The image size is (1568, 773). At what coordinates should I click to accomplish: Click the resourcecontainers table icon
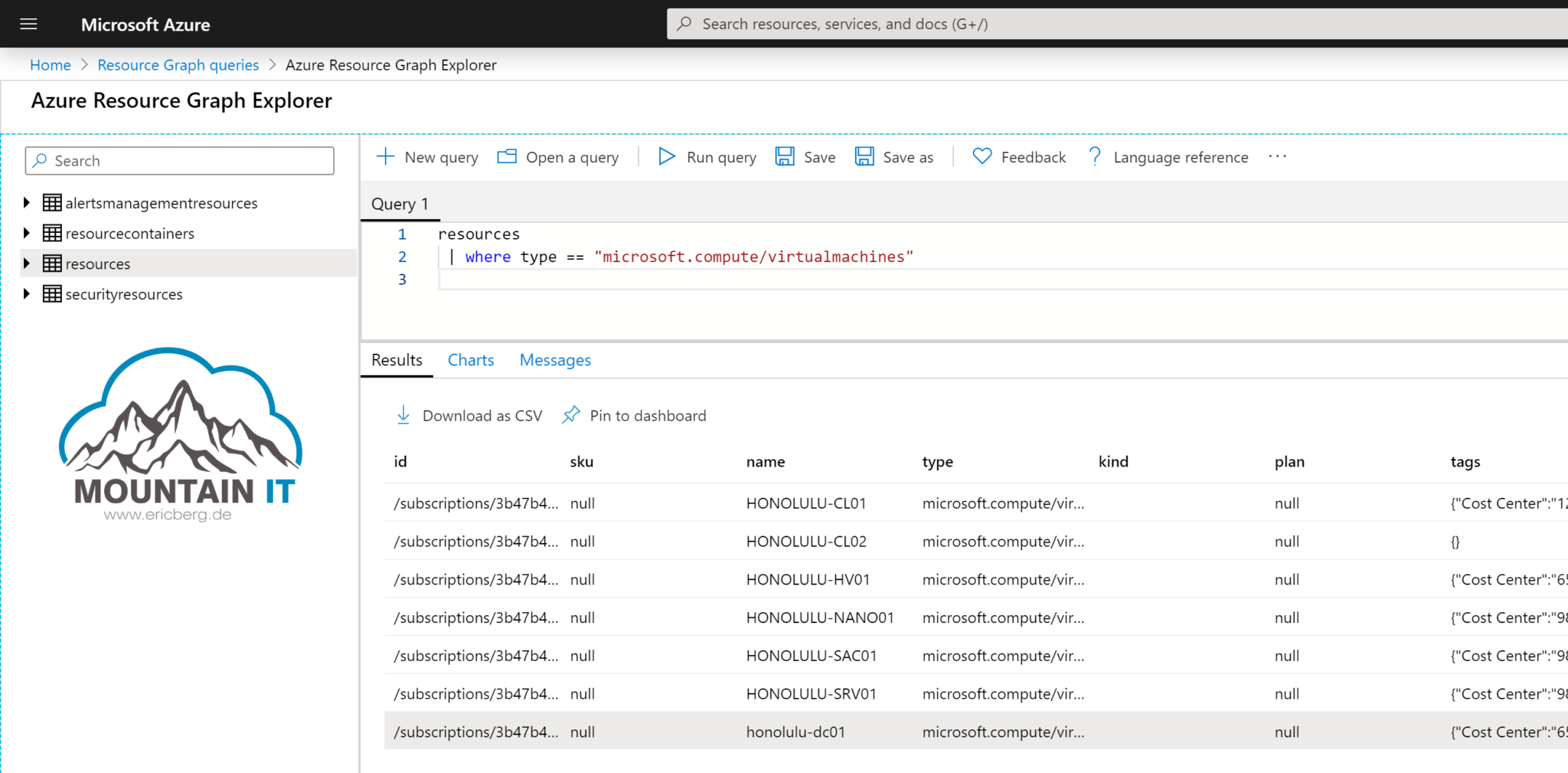pyautogui.click(x=52, y=234)
